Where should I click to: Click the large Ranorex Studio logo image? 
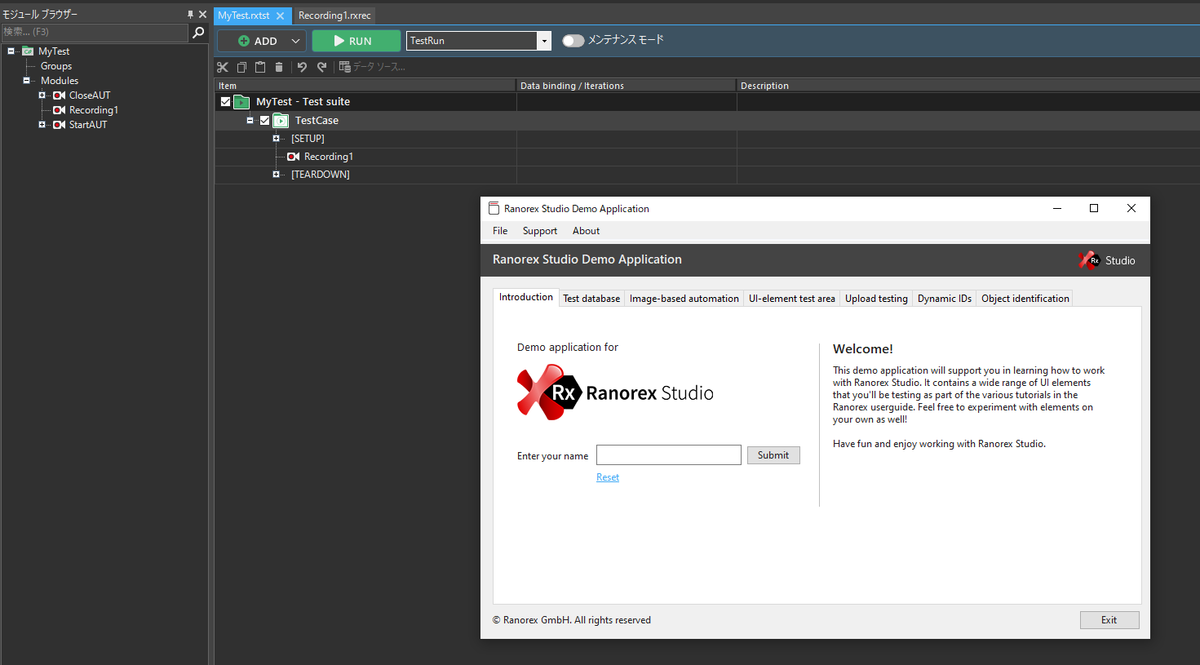(615, 392)
